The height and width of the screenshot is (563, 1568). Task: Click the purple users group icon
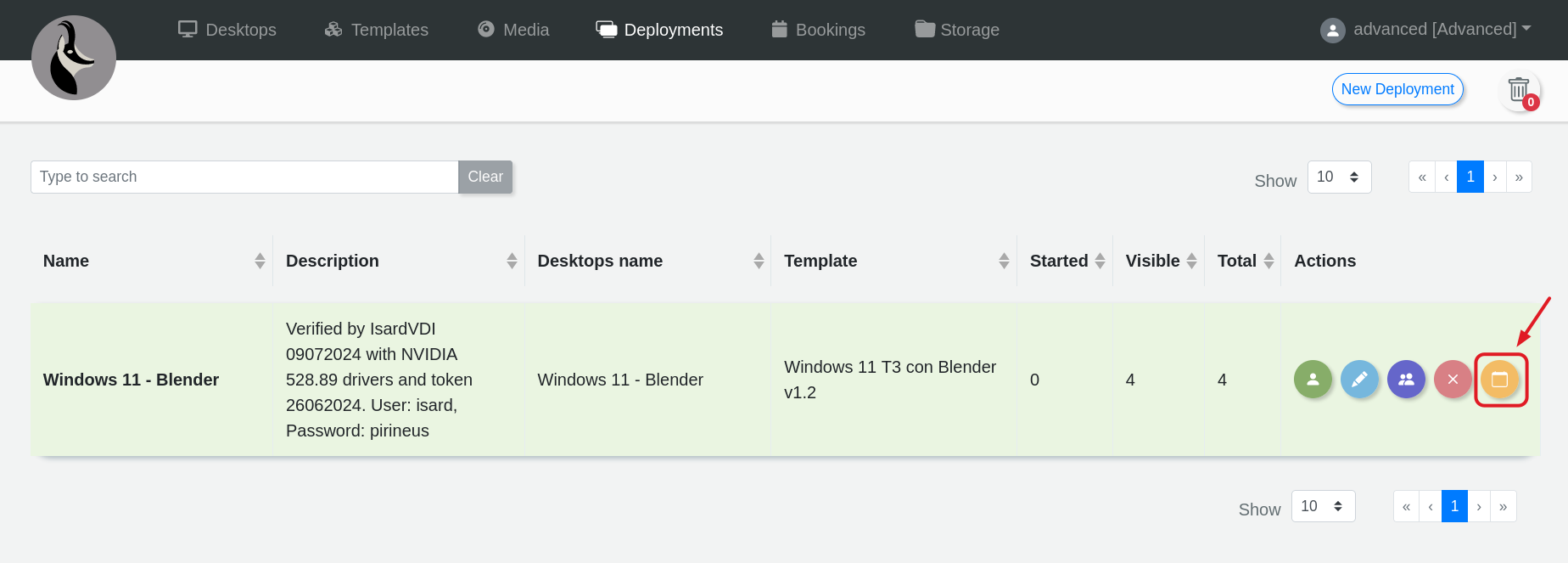tap(1406, 380)
